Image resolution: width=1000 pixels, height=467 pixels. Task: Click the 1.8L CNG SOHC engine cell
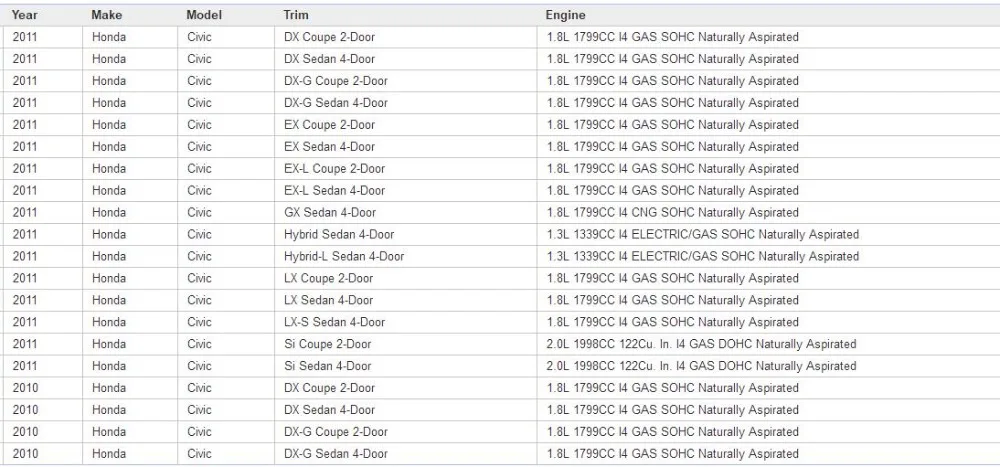point(768,212)
